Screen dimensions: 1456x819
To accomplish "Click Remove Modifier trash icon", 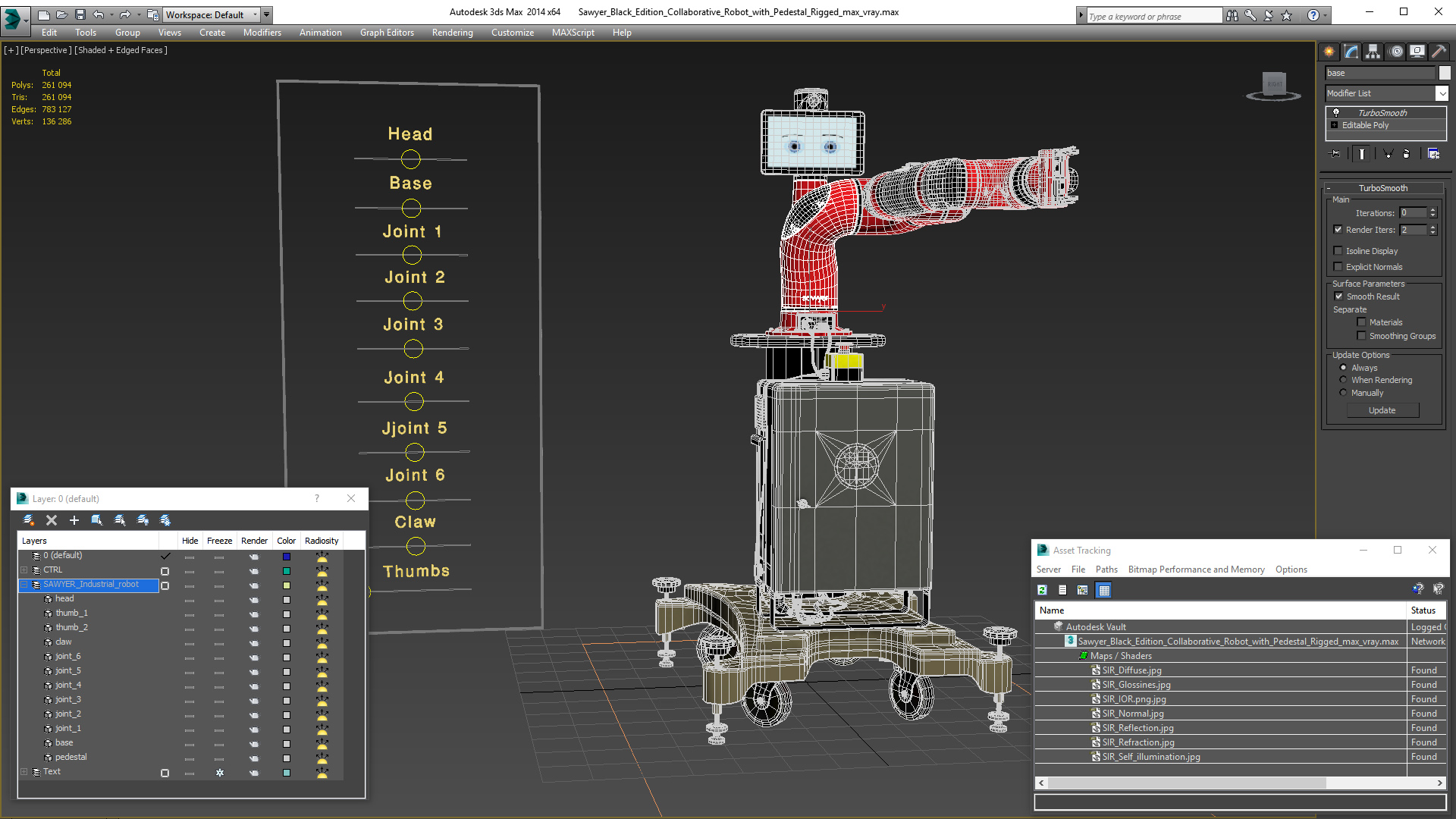I will (x=1407, y=154).
